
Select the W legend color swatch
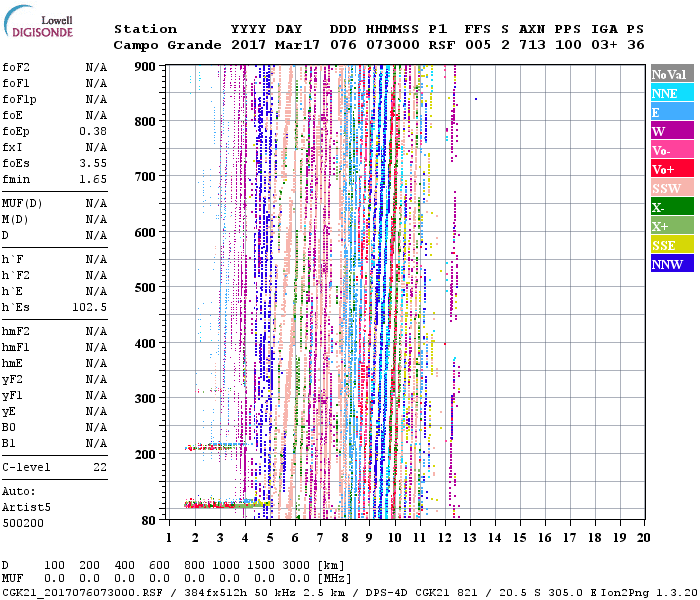(672, 131)
